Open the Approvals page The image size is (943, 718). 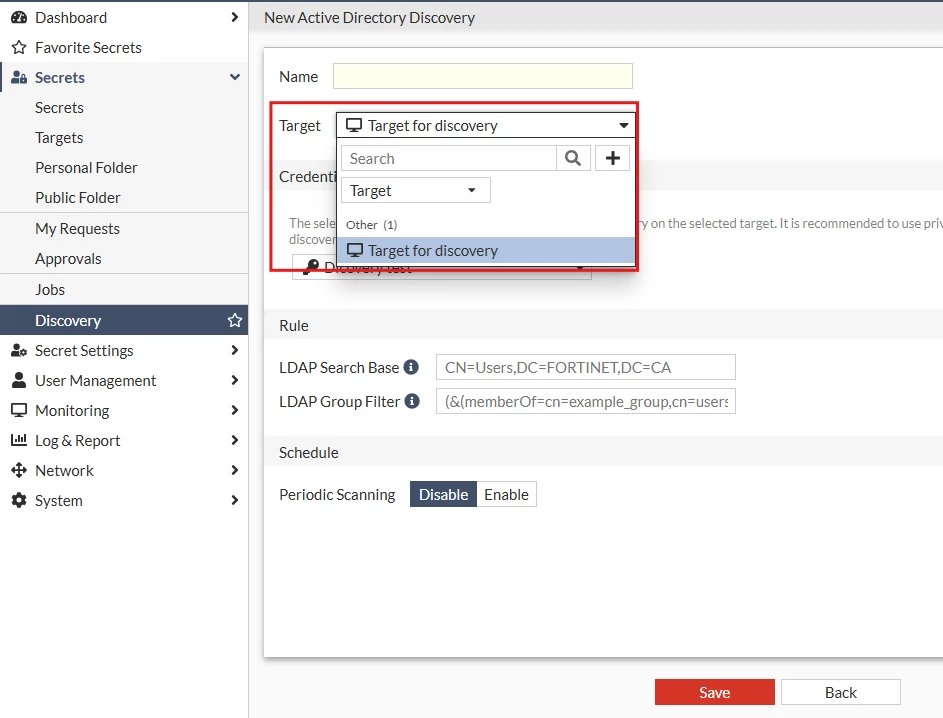click(68, 259)
